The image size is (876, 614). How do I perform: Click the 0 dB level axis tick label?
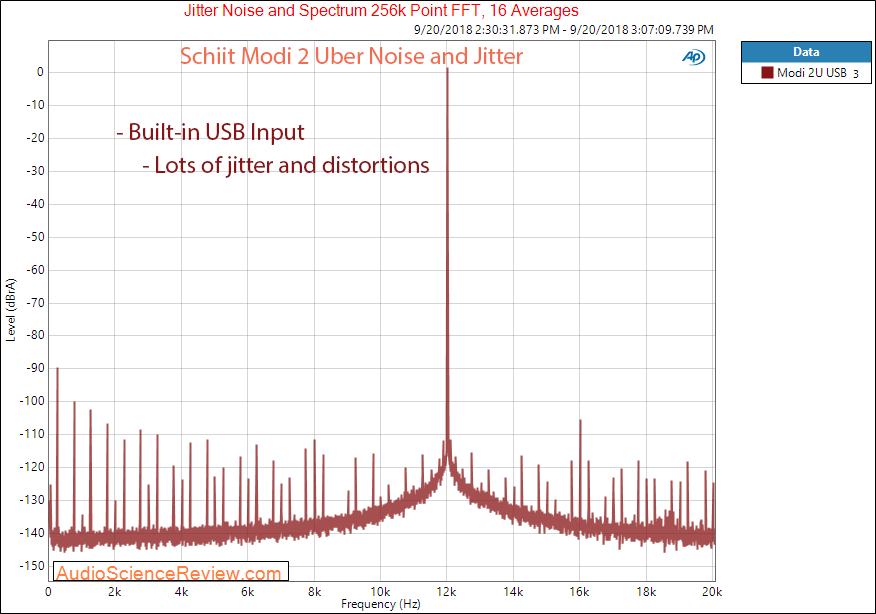pos(40,72)
